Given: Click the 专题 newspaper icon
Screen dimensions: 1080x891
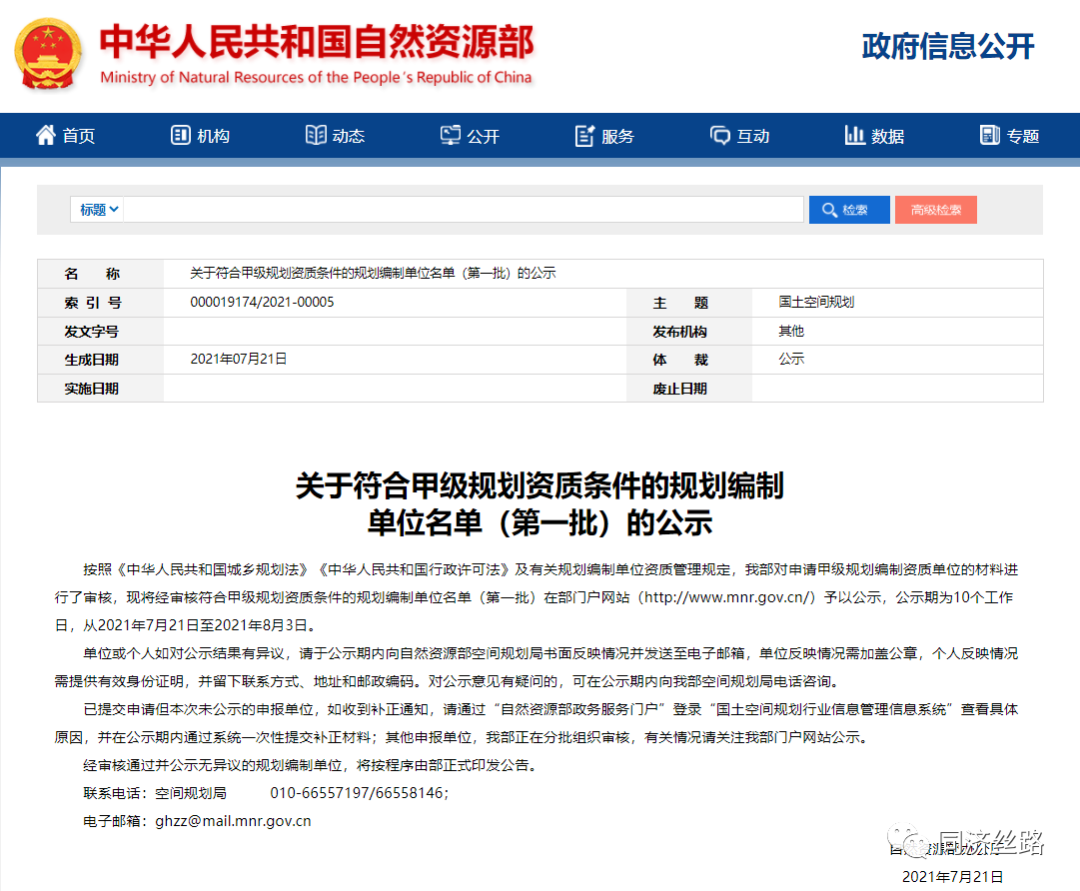Looking at the screenshot, I should click(x=990, y=135).
